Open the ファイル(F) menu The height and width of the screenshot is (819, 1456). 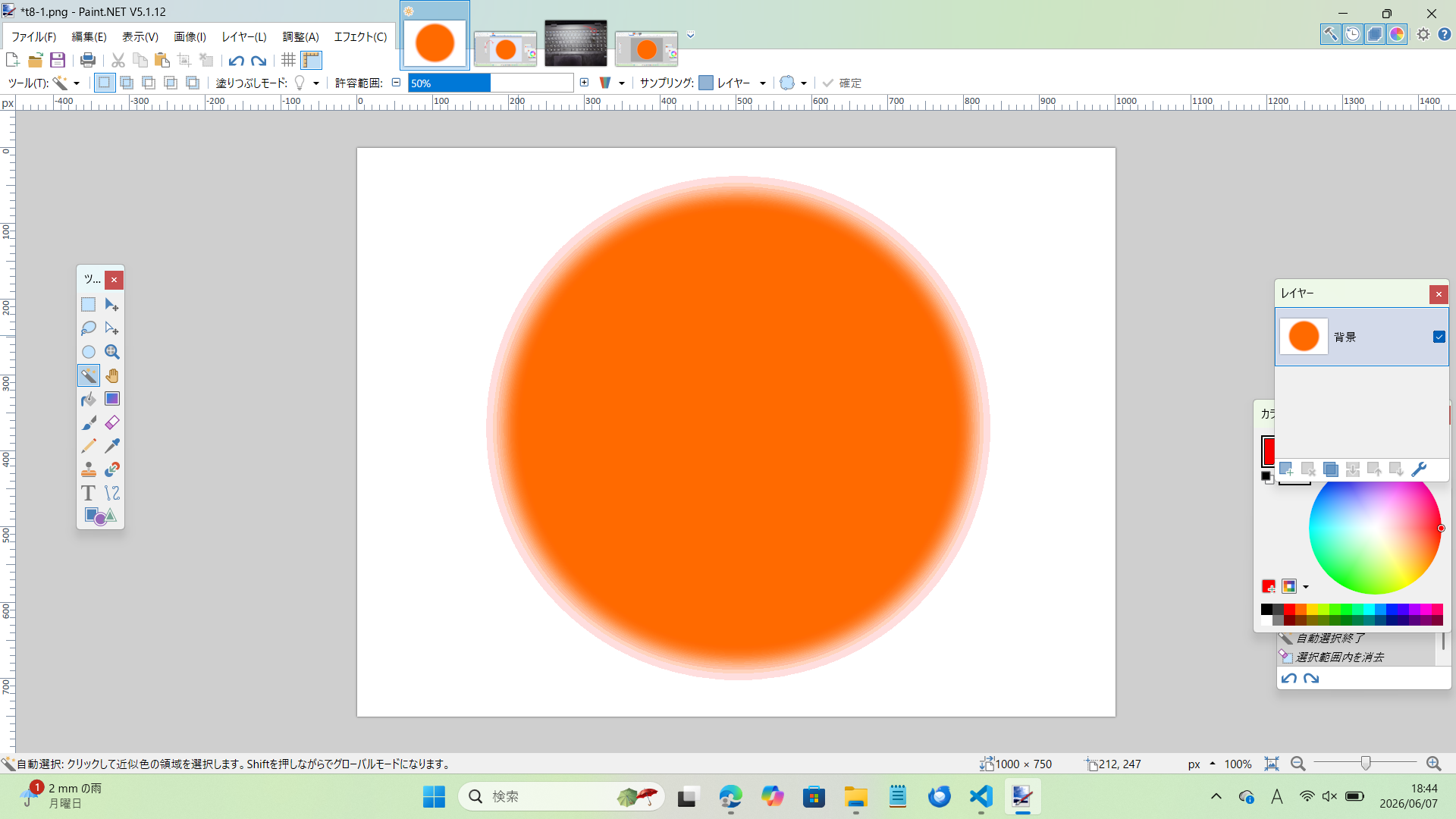(33, 36)
